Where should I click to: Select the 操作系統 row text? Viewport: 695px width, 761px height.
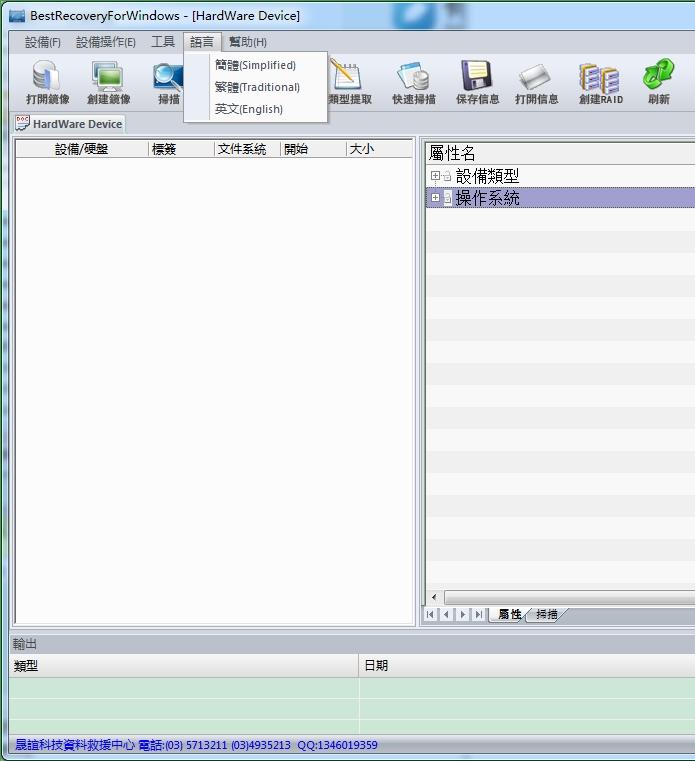(x=487, y=198)
